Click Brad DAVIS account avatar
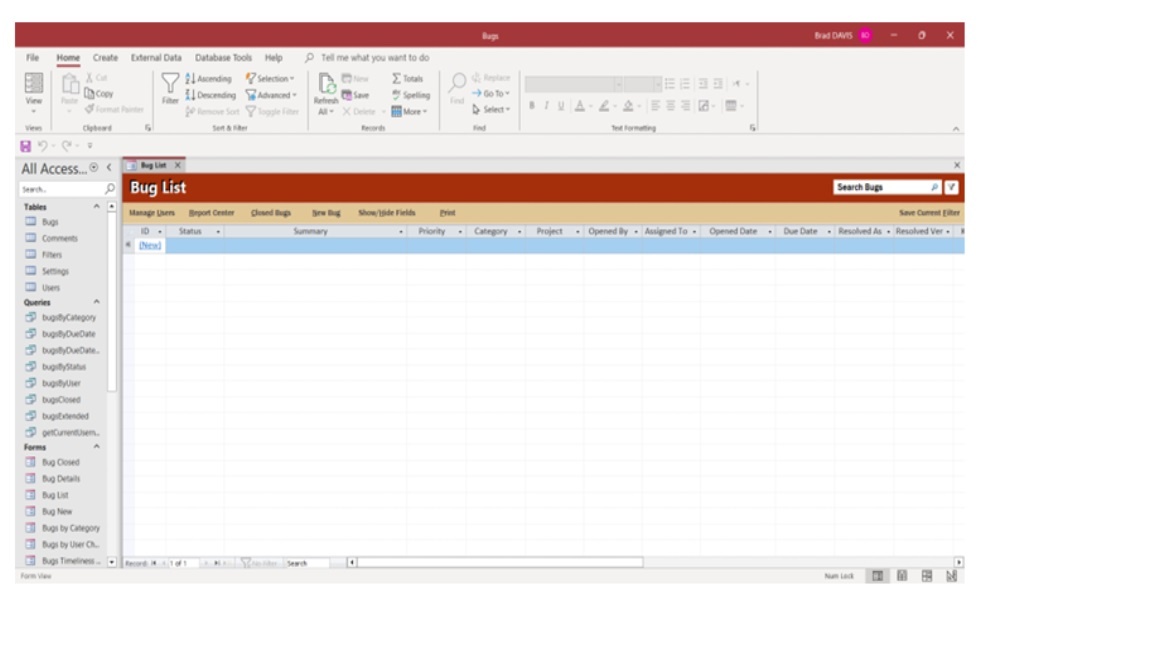 (865, 35)
